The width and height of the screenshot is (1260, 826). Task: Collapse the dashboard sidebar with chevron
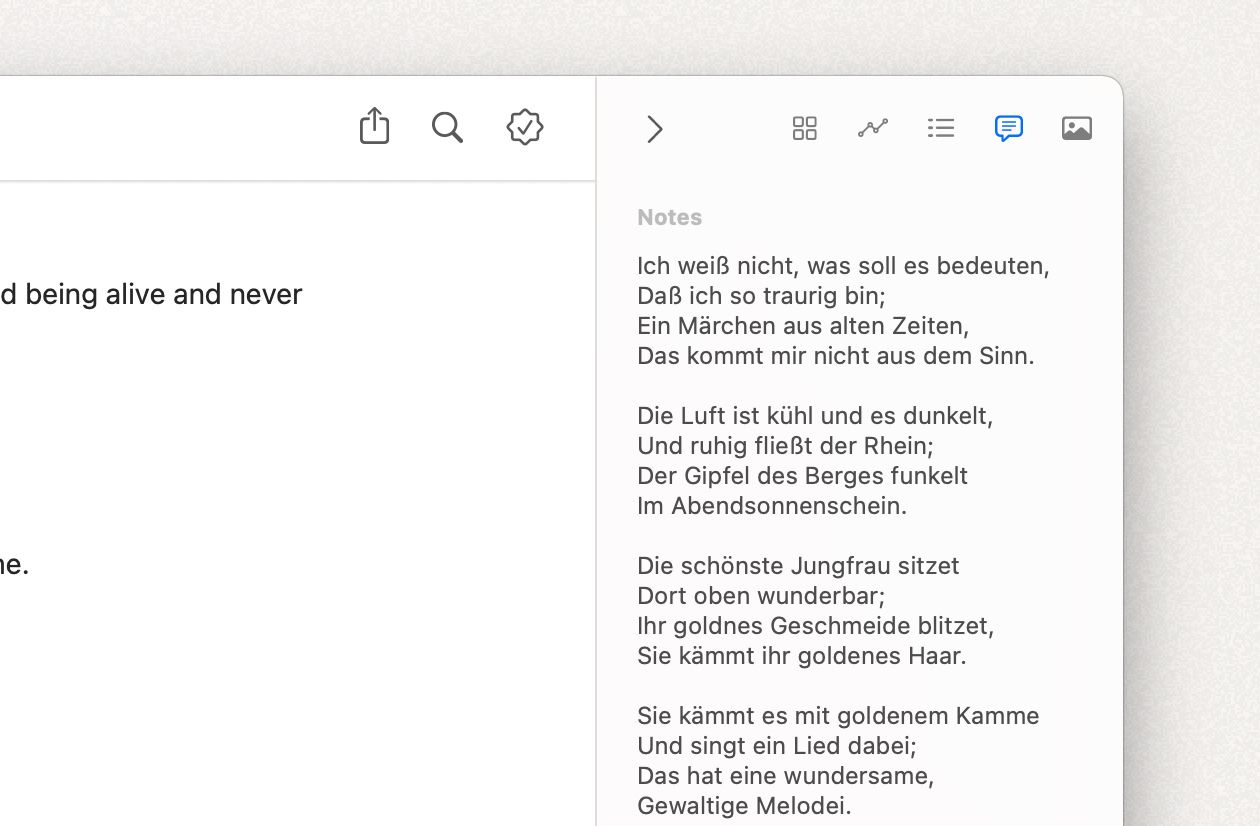click(x=655, y=129)
